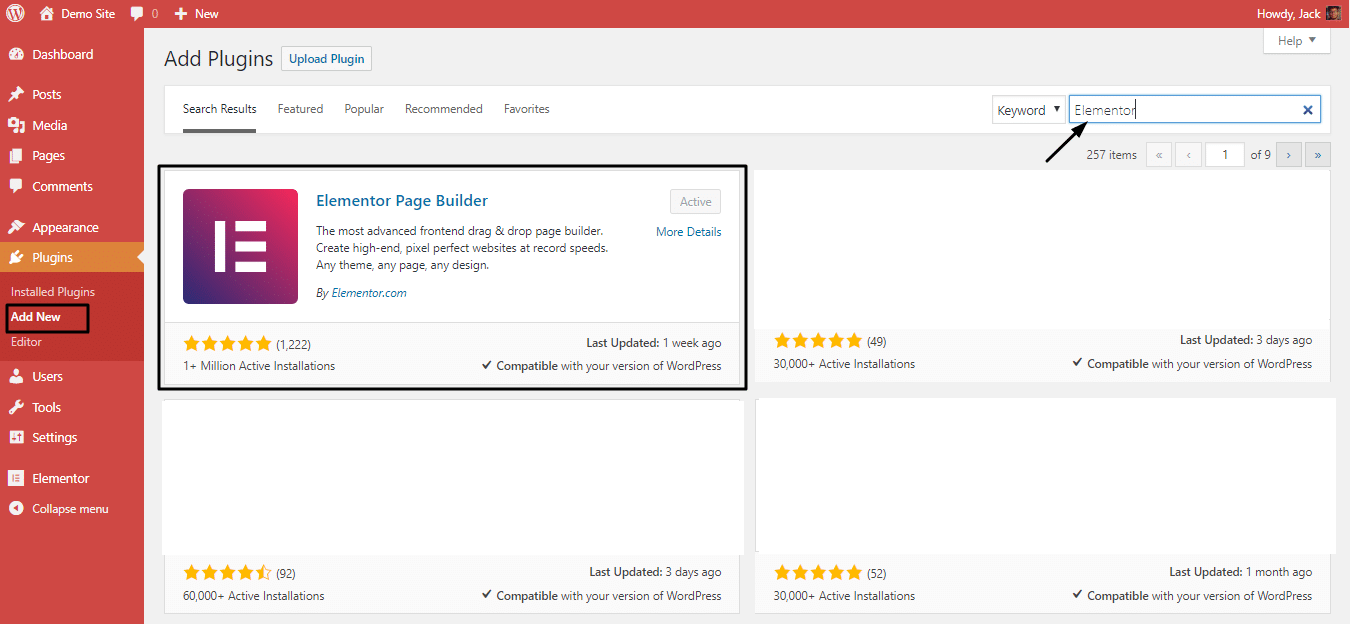Go to next page of results
The height and width of the screenshot is (624, 1350).
pos(1289,155)
